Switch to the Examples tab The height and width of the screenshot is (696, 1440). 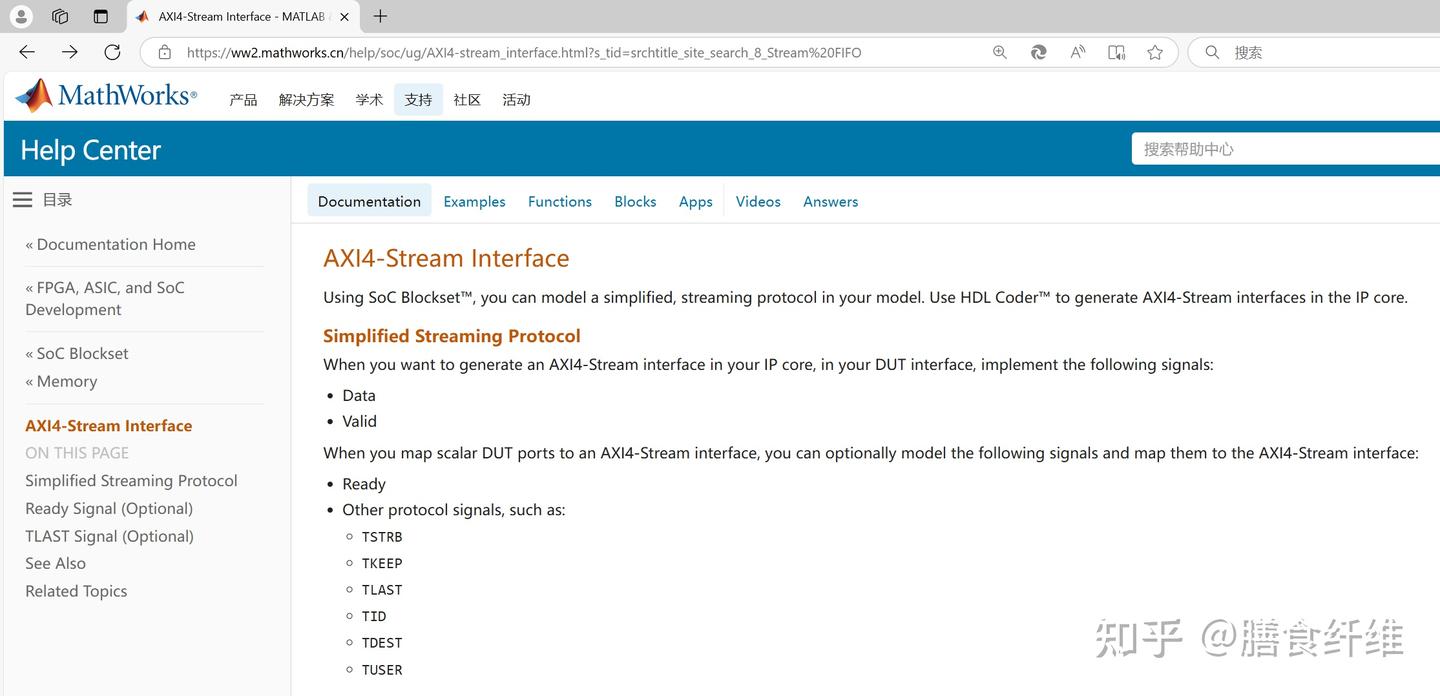(x=474, y=201)
